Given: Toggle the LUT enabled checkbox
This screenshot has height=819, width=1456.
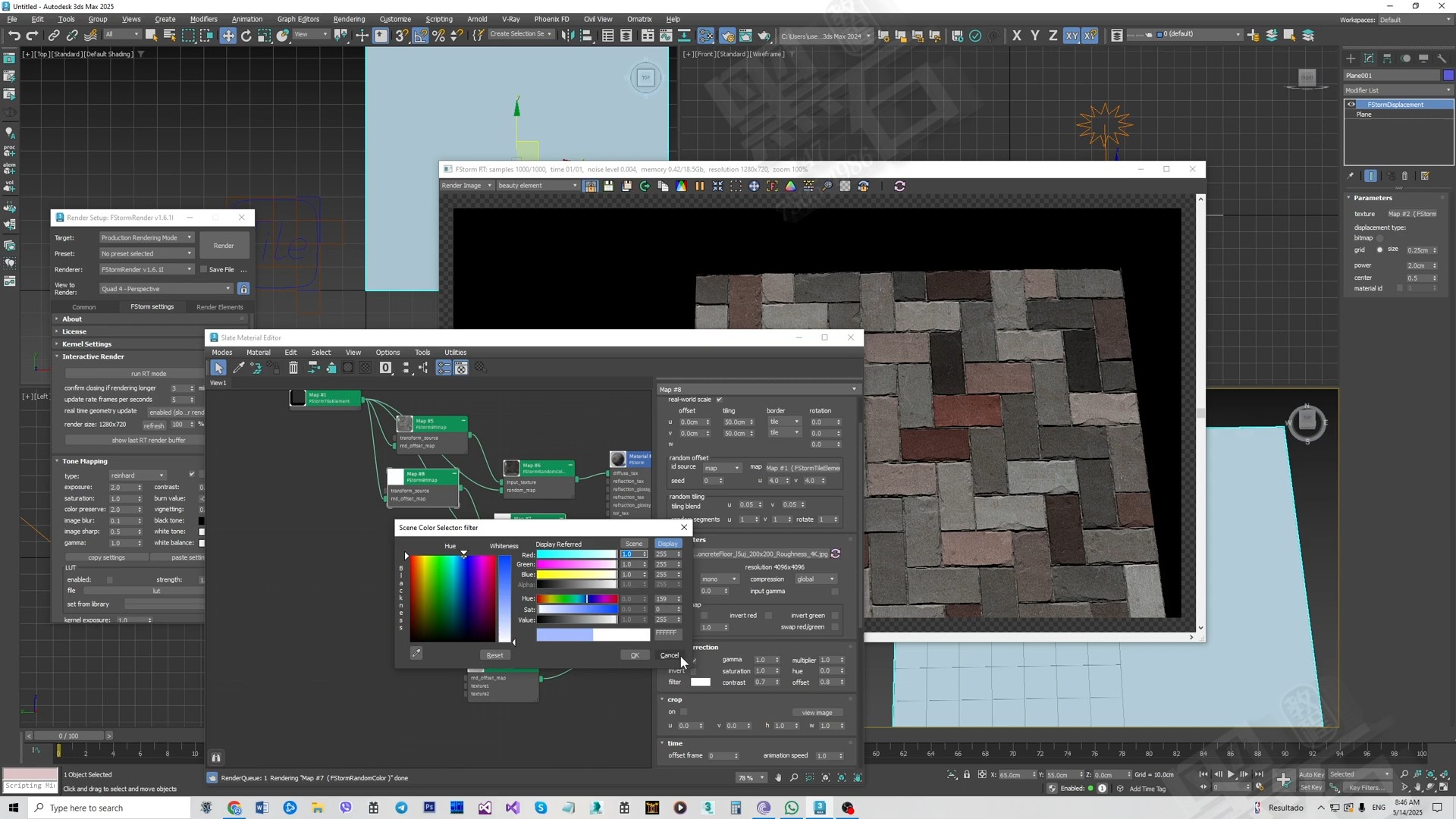Looking at the screenshot, I should pyautogui.click(x=109, y=580).
